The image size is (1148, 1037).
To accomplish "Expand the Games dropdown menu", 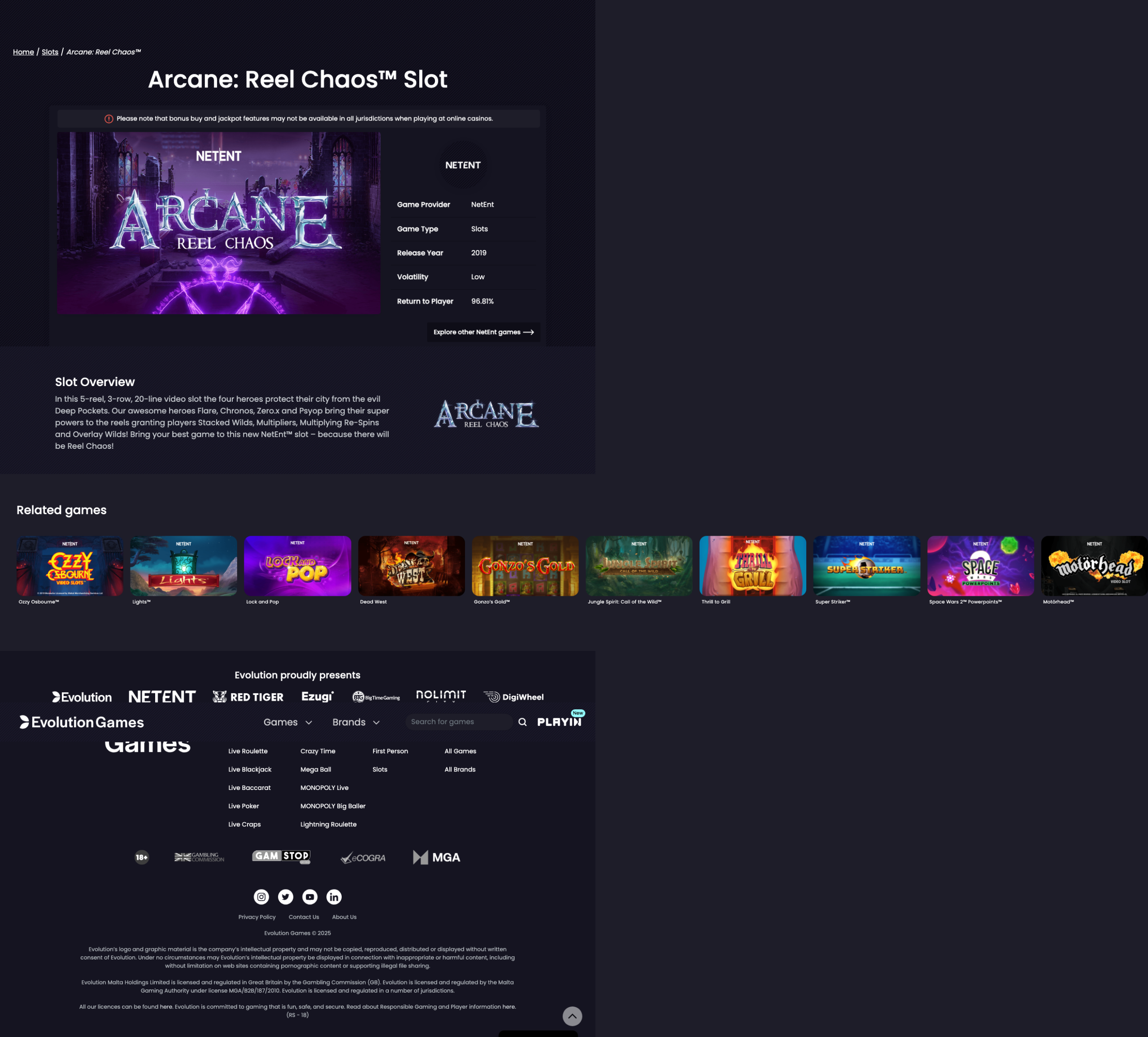I will [x=287, y=722].
